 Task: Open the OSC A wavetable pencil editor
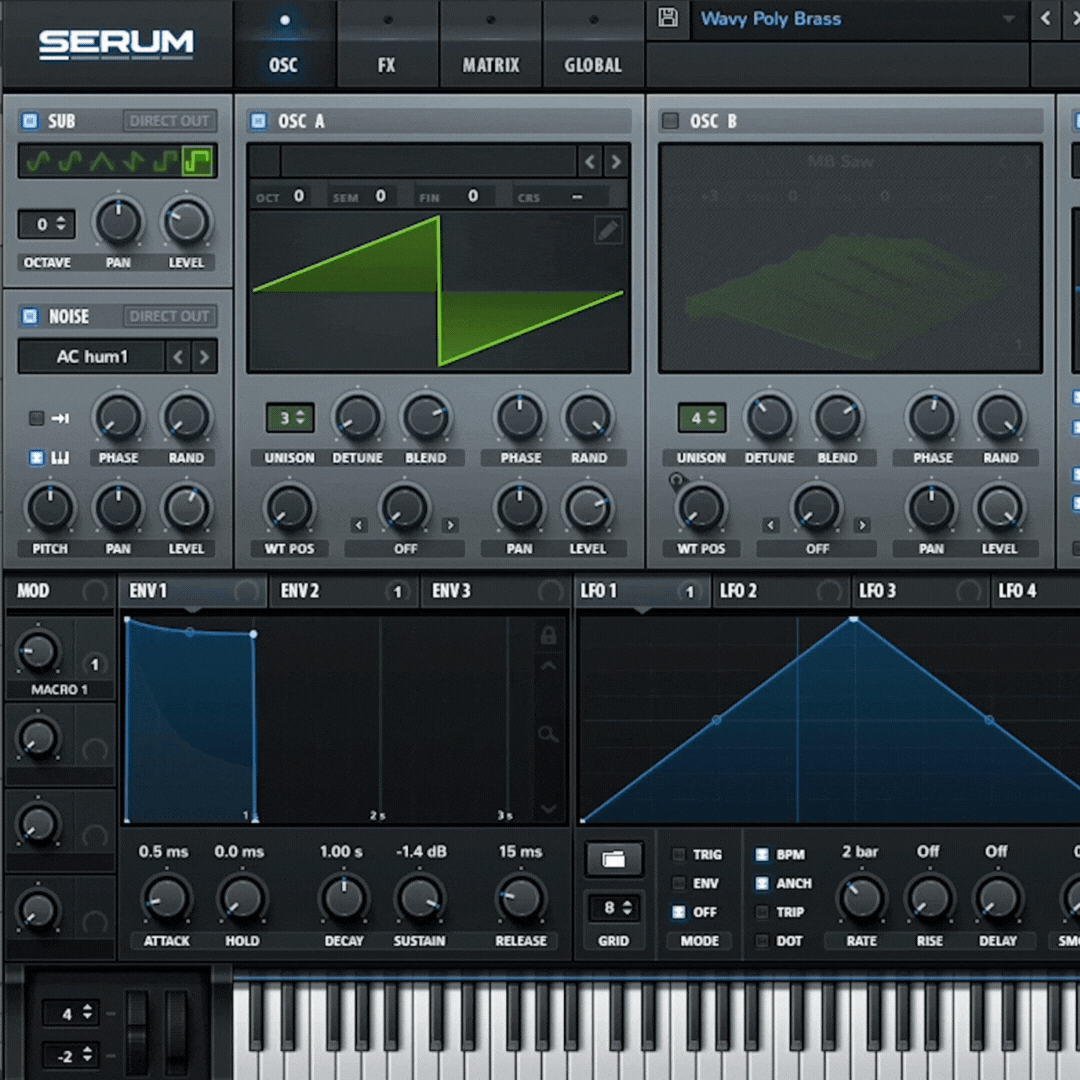point(607,231)
